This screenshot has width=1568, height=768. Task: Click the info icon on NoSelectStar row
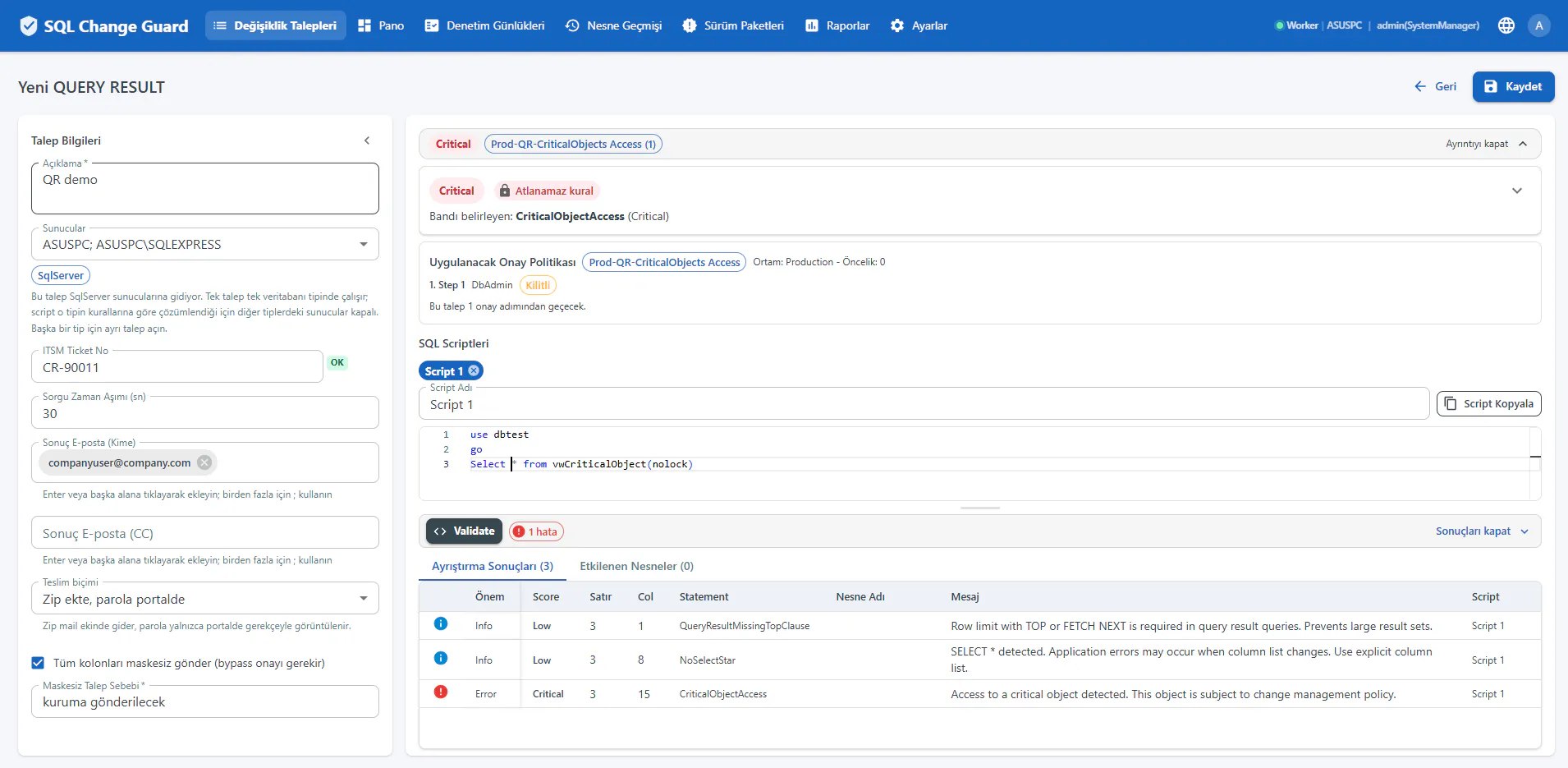[x=441, y=659]
